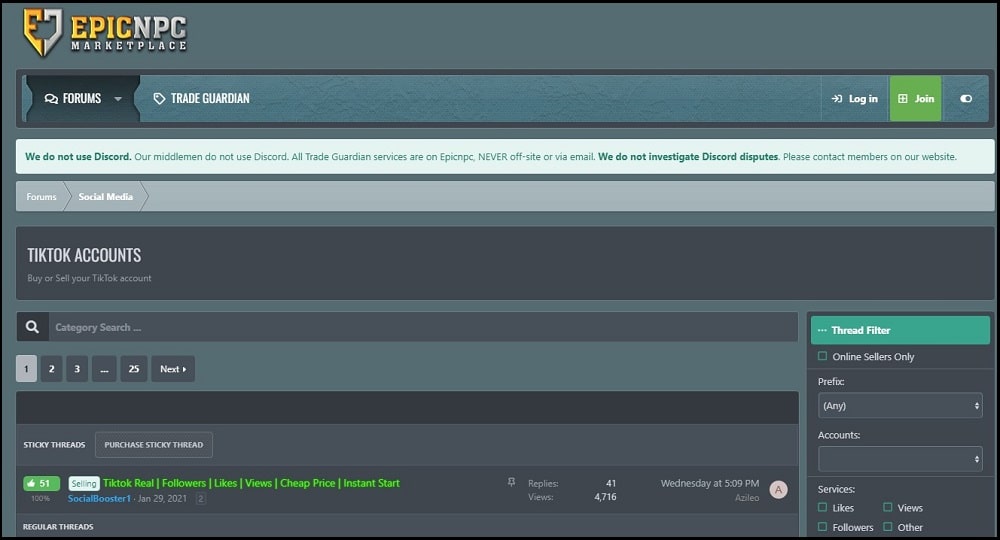This screenshot has width=1000, height=540.
Task: Select page 1 in pagination
Action: point(26,369)
